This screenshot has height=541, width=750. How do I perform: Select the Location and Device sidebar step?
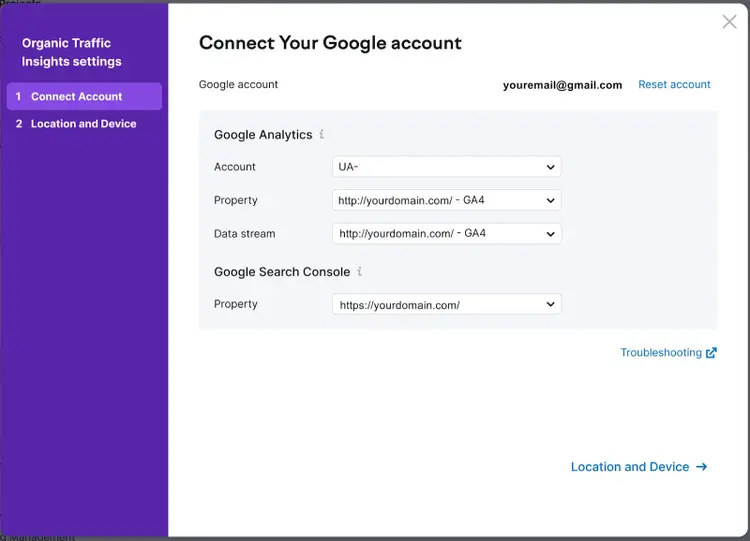click(x=84, y=124)
